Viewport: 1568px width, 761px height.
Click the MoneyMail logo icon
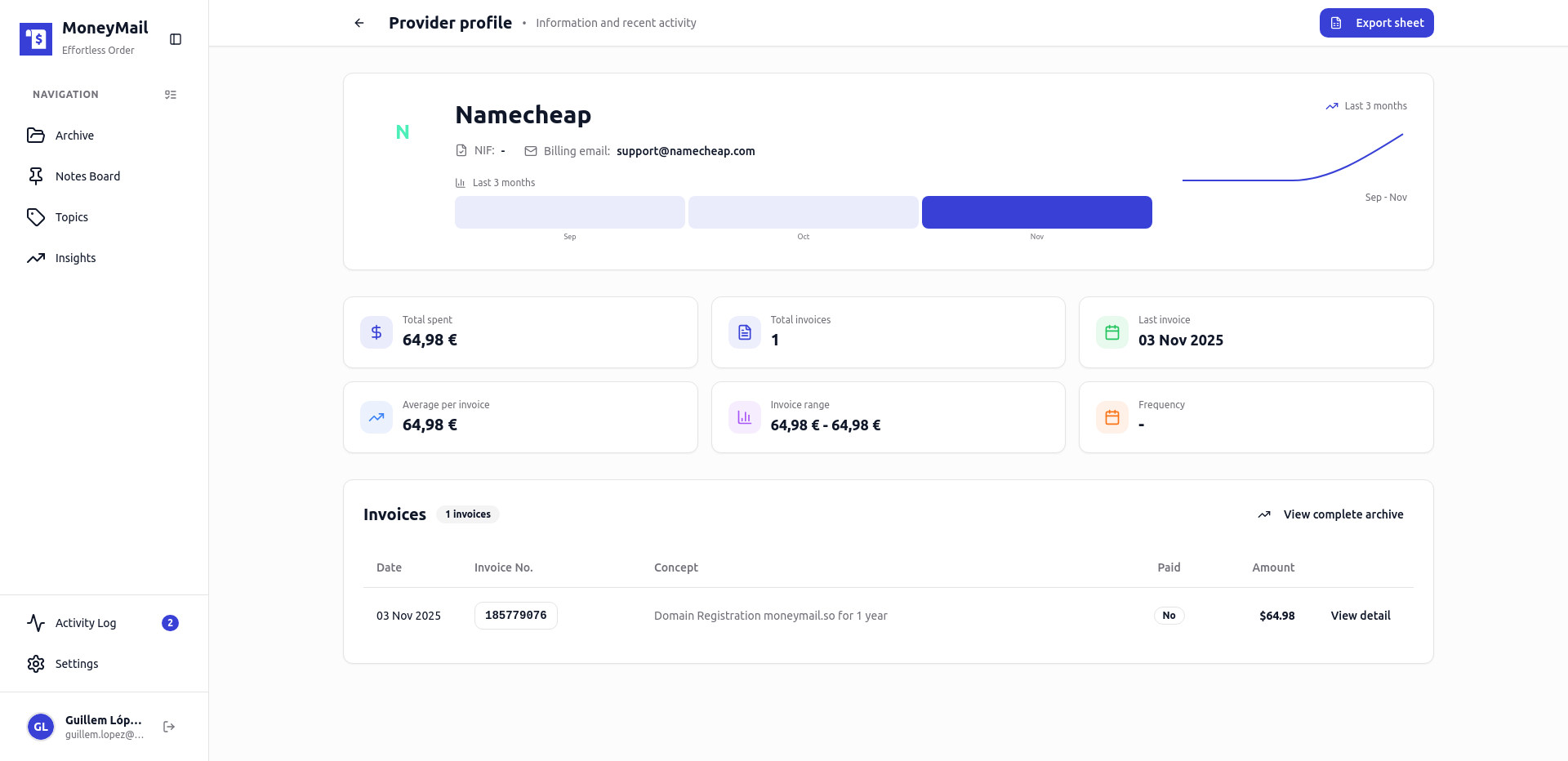[x=35, y=38]
